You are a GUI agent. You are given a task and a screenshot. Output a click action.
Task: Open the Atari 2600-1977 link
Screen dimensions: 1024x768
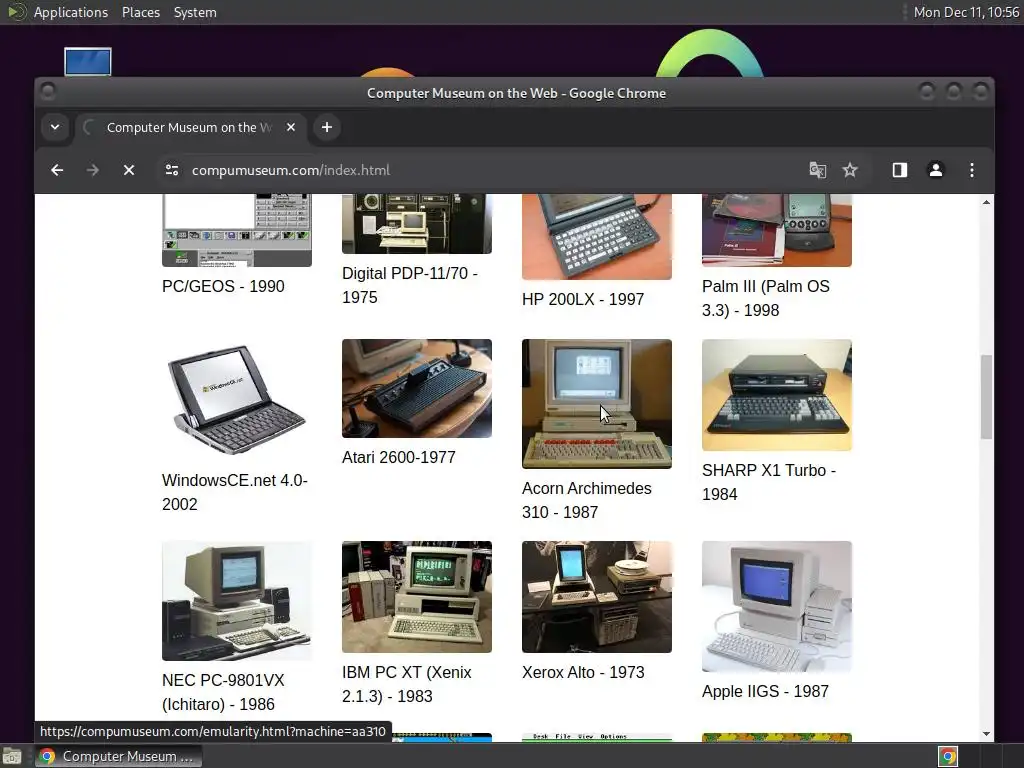click(398, 458)
